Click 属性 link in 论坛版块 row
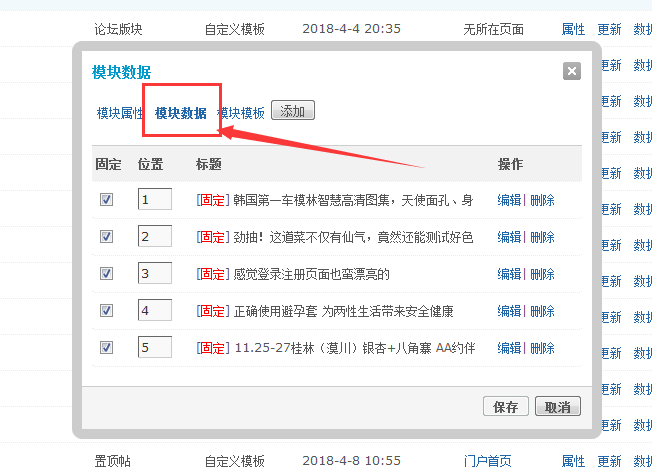Image resolution: width=652 pixels, height=469 pixels. (573, 29)
